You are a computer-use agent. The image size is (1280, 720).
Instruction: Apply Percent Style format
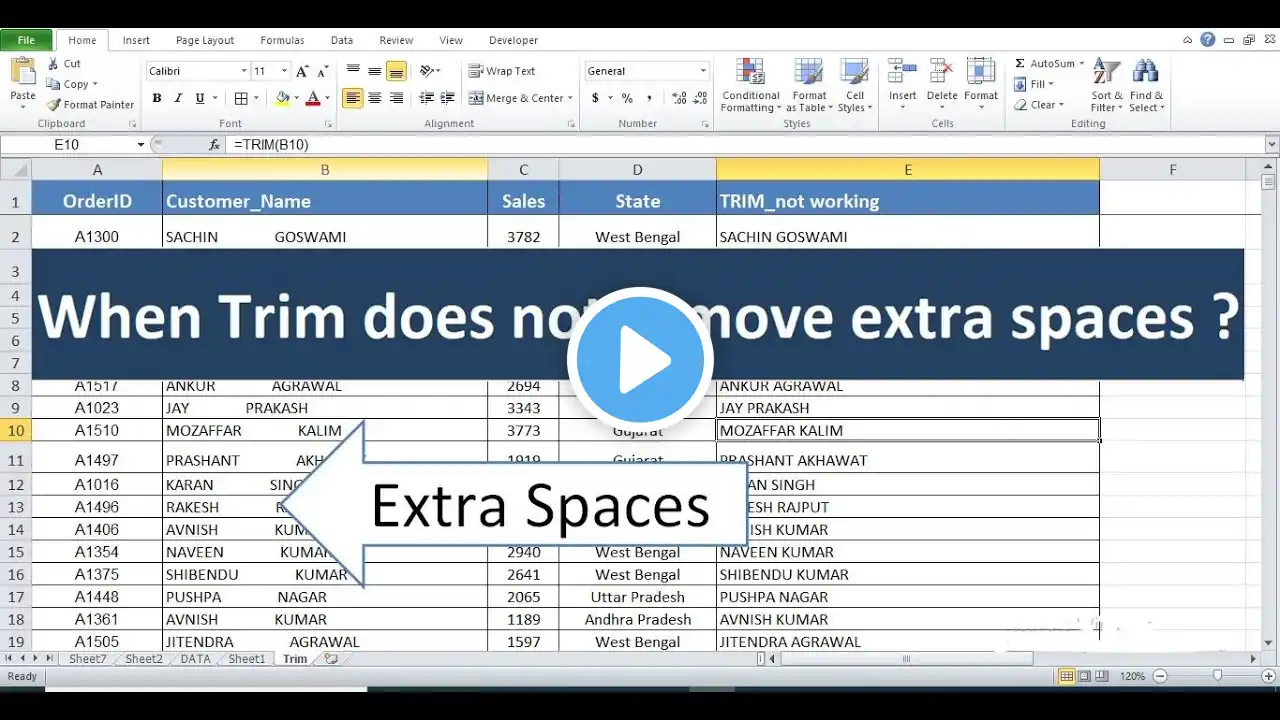(627, 98)
